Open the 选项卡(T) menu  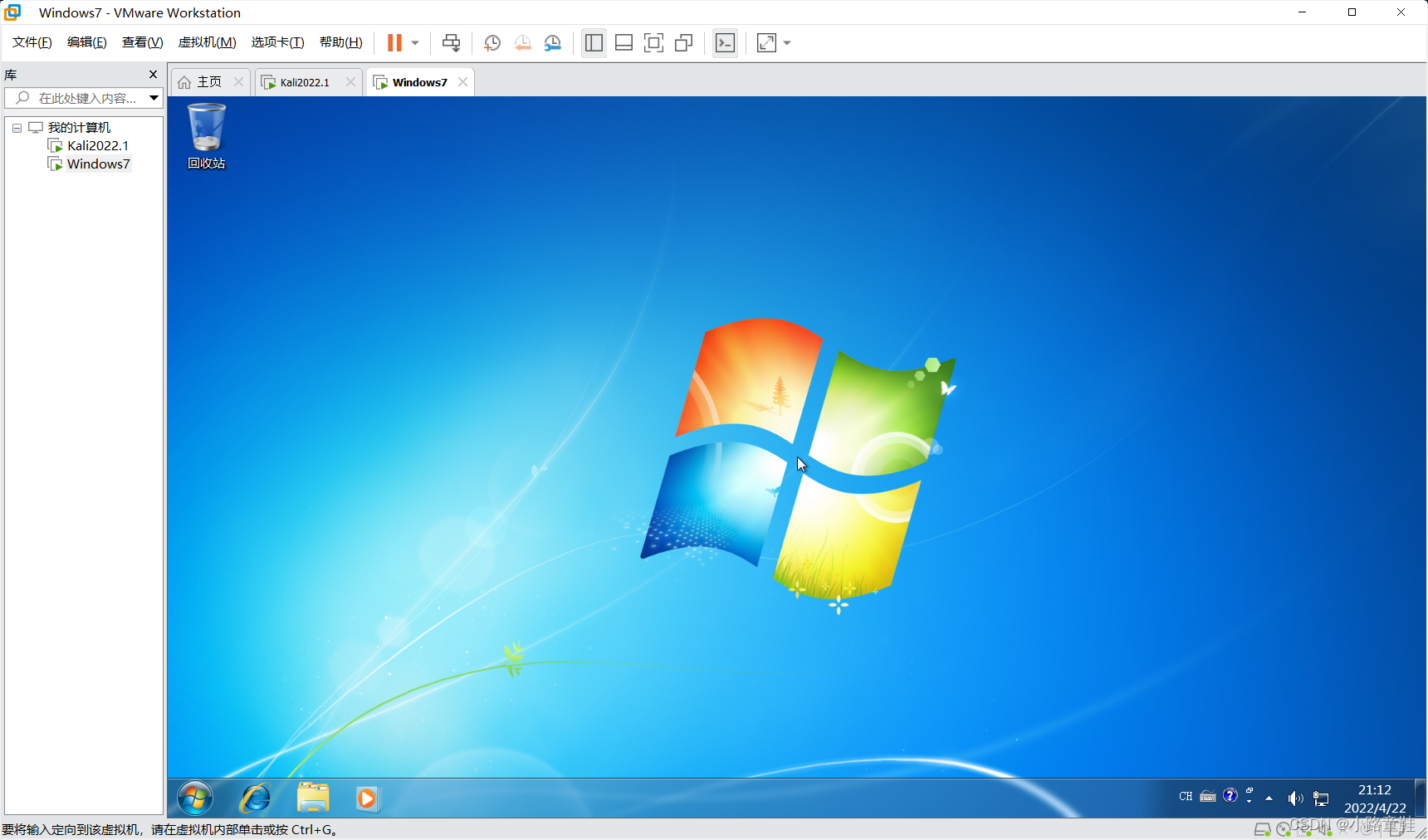click(277, 42)
